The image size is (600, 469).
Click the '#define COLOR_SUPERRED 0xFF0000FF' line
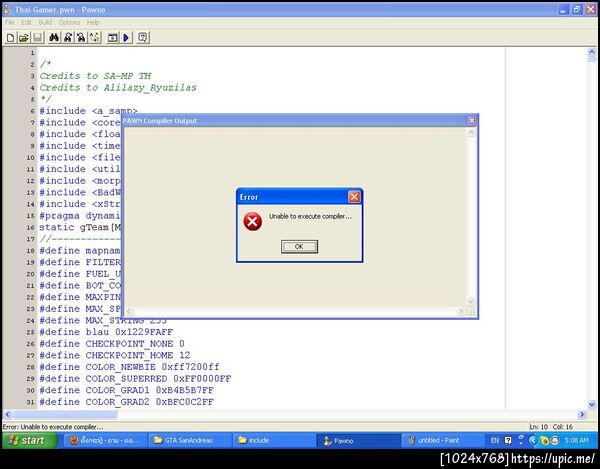click(135, 379)
